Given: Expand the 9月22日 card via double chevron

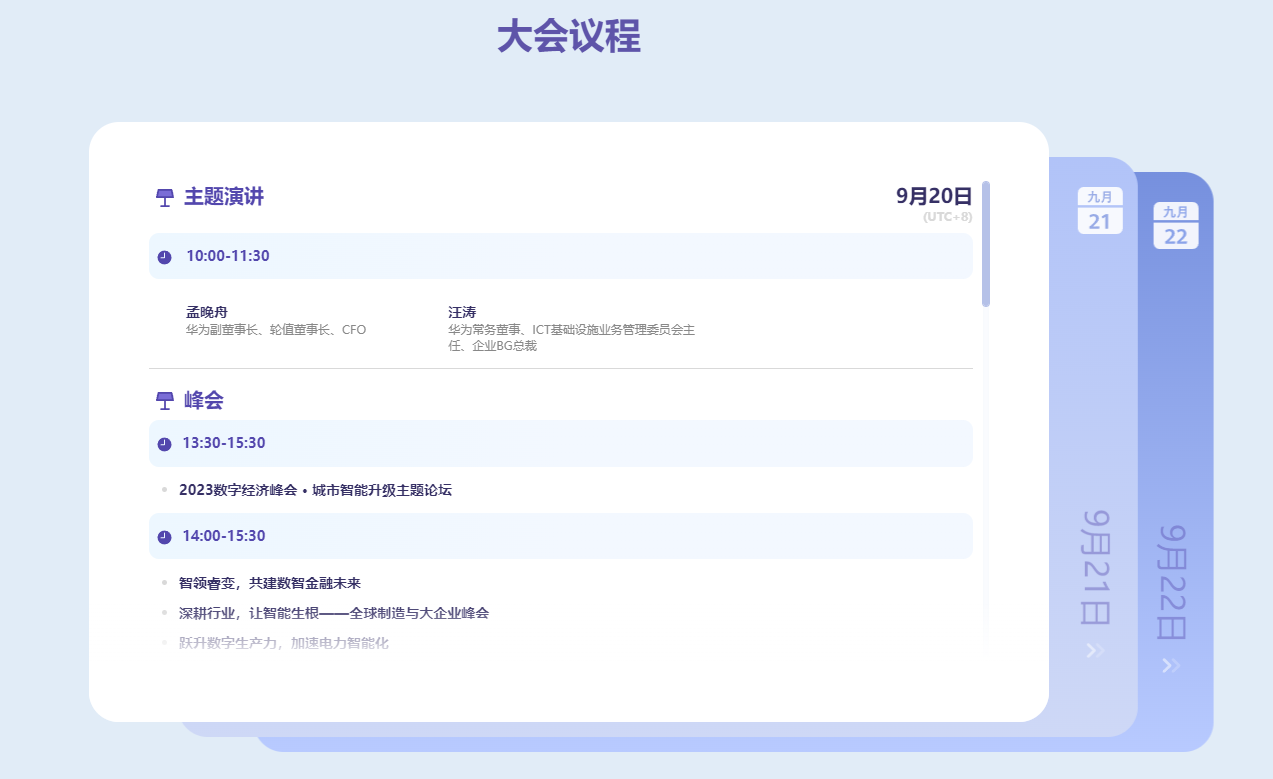Looking at the screenshot, I should [x=1171, y=666].
